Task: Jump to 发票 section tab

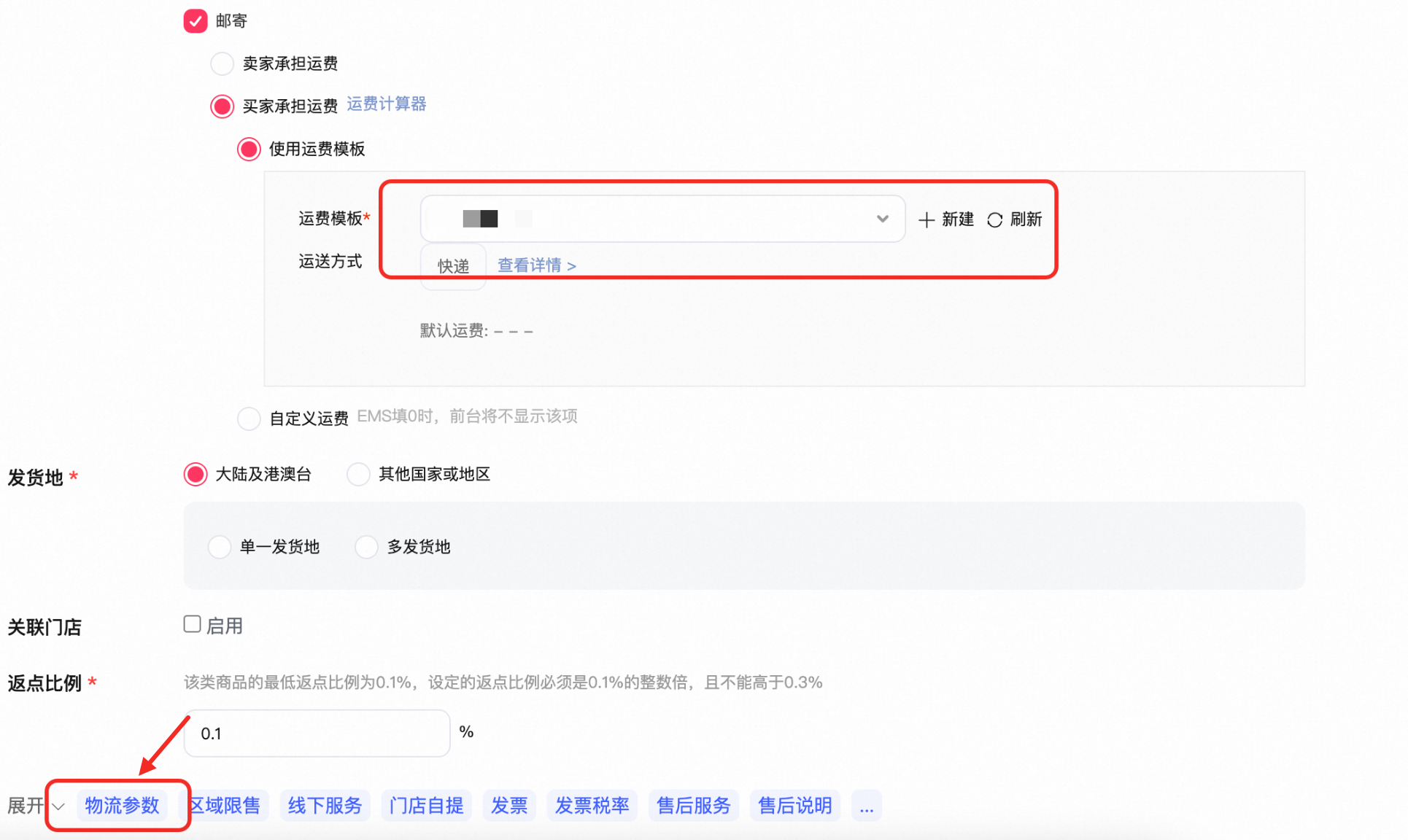Action: point(509,806)
